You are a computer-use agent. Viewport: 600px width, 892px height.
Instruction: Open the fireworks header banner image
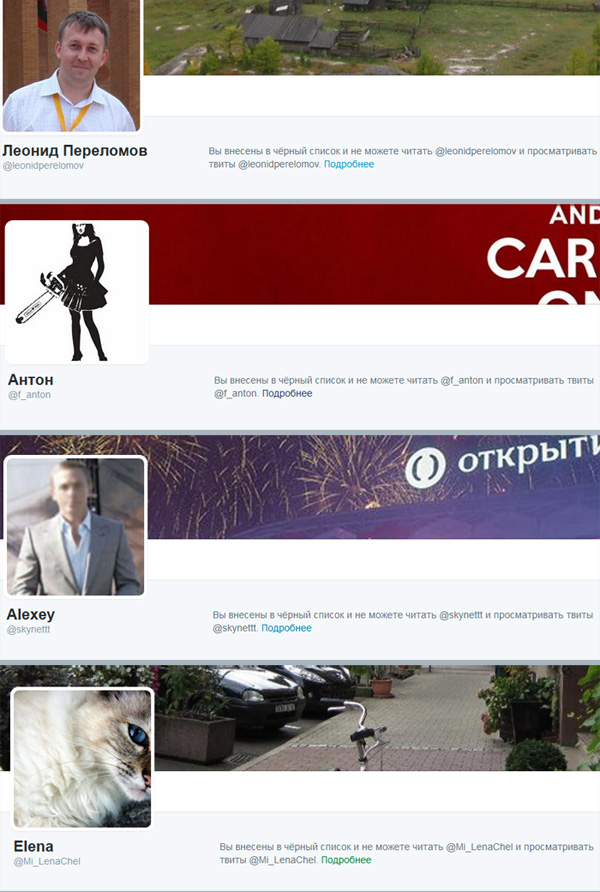coord(372,487)
